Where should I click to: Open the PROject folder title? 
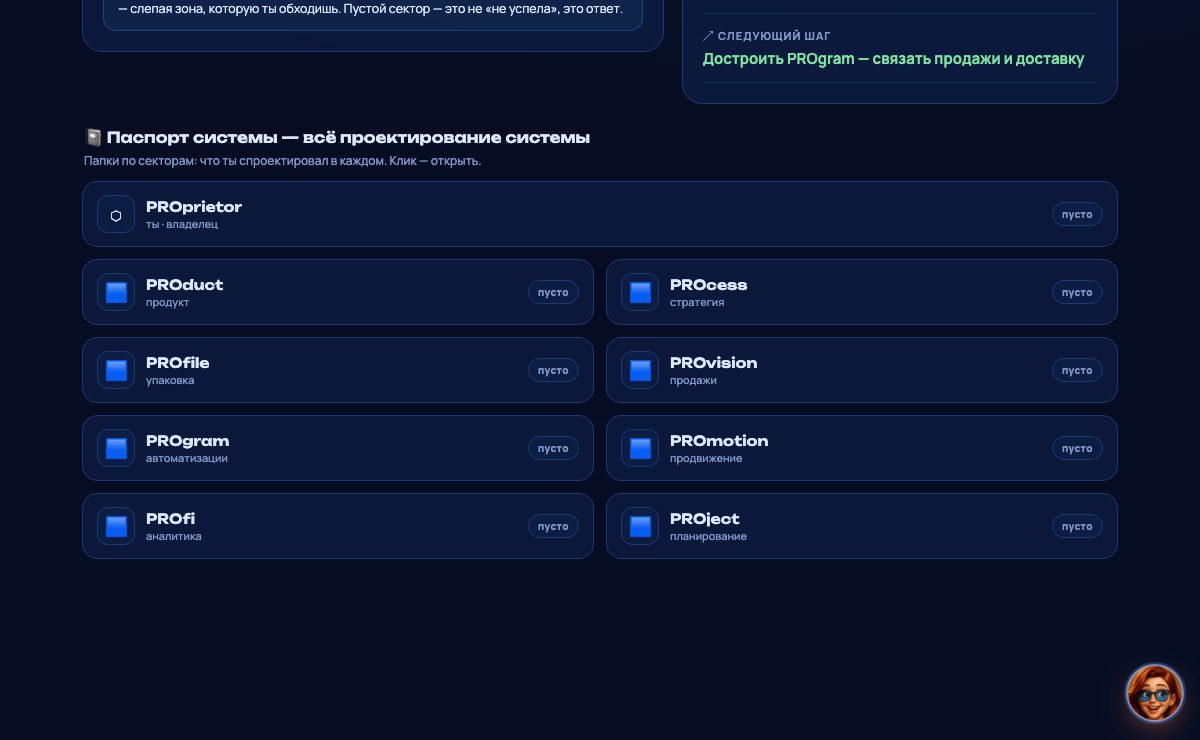click(x=705, y=519)
